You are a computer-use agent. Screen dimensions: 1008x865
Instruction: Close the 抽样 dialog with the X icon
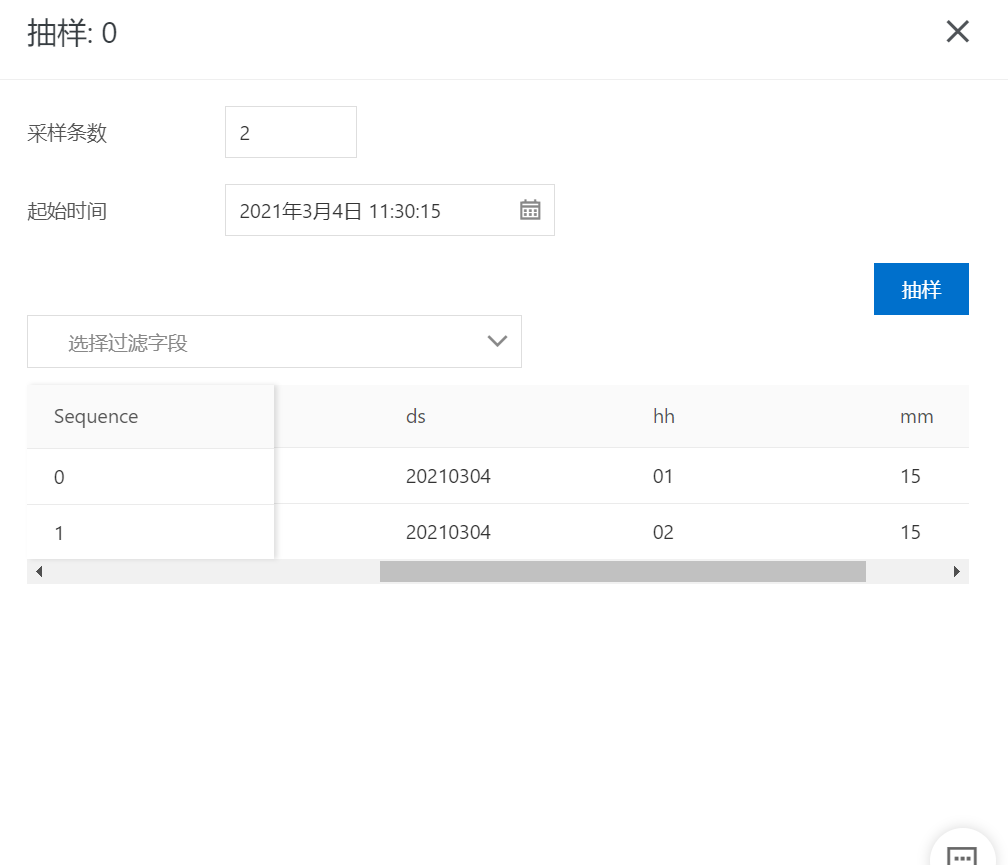[x=957, y=31]
